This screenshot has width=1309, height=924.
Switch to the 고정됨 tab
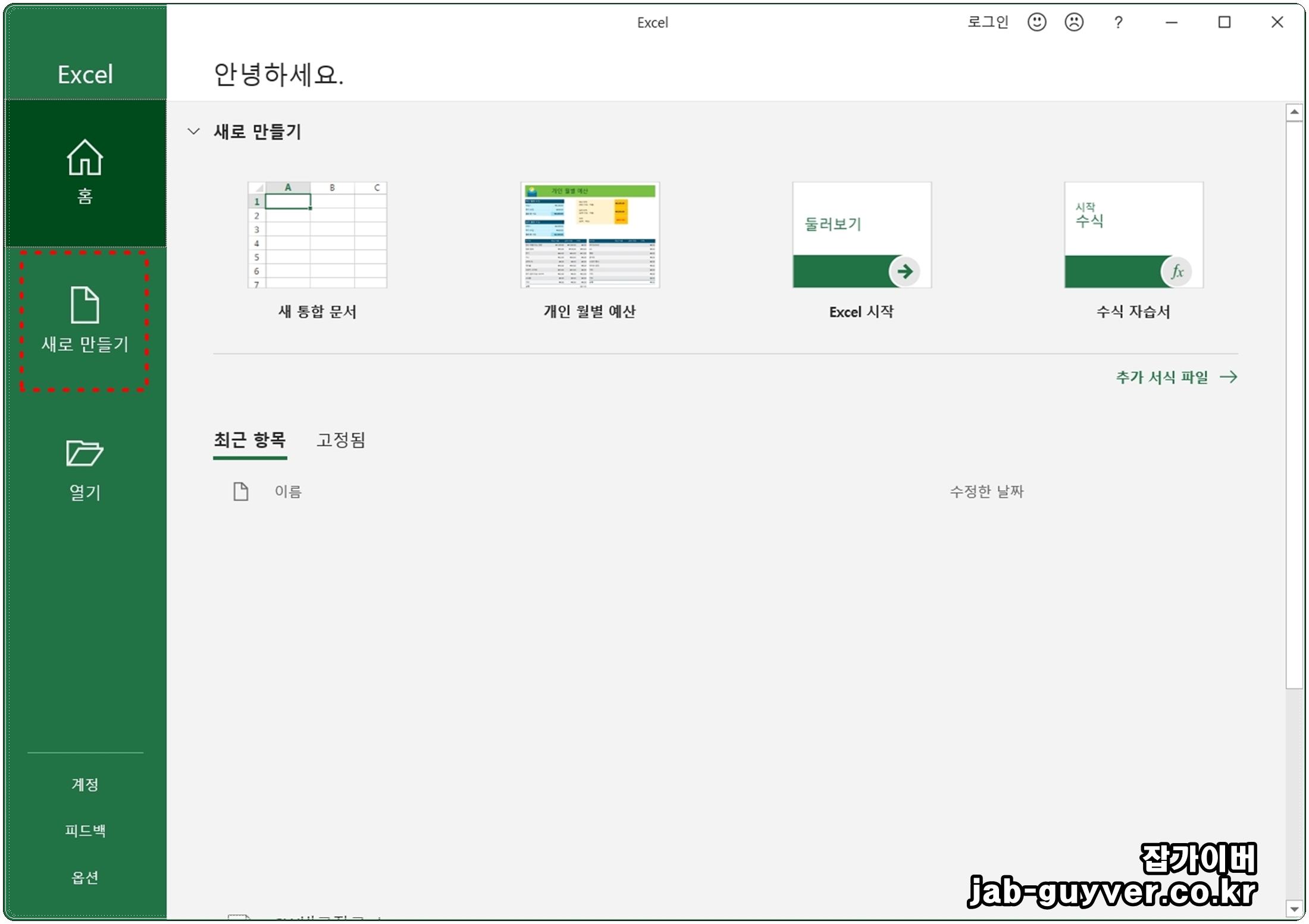341,440
